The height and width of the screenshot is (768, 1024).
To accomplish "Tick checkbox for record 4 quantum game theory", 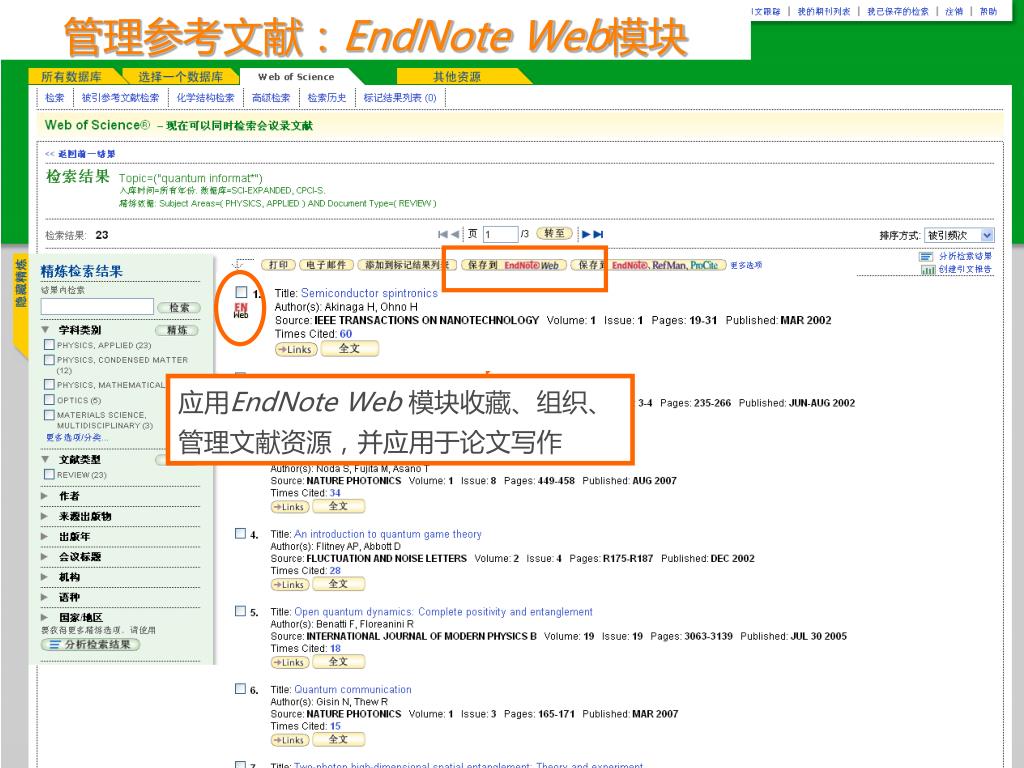I will pos(240,534).
